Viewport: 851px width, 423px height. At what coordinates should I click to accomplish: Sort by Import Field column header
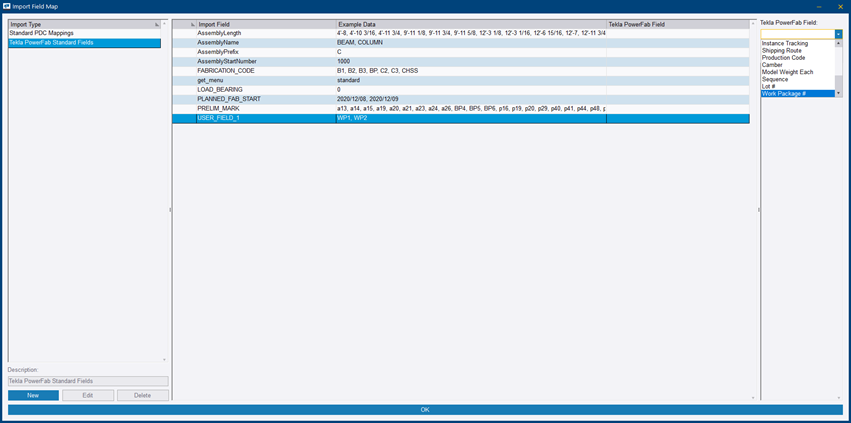[x=266, y=24]
